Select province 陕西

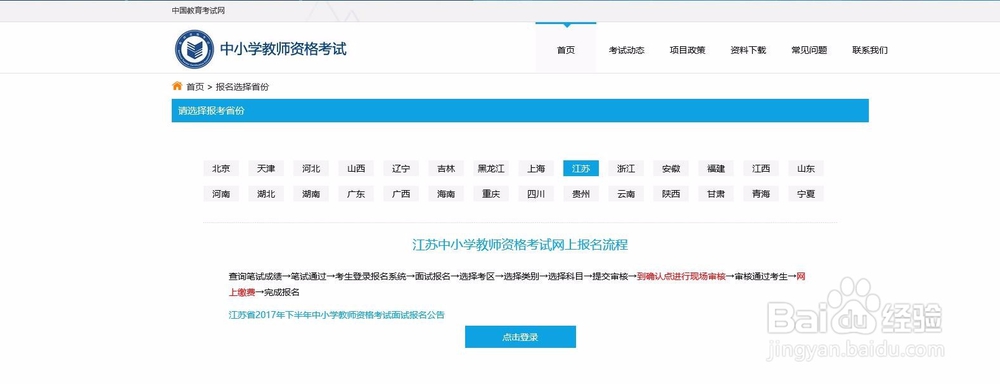coord(671,194)
